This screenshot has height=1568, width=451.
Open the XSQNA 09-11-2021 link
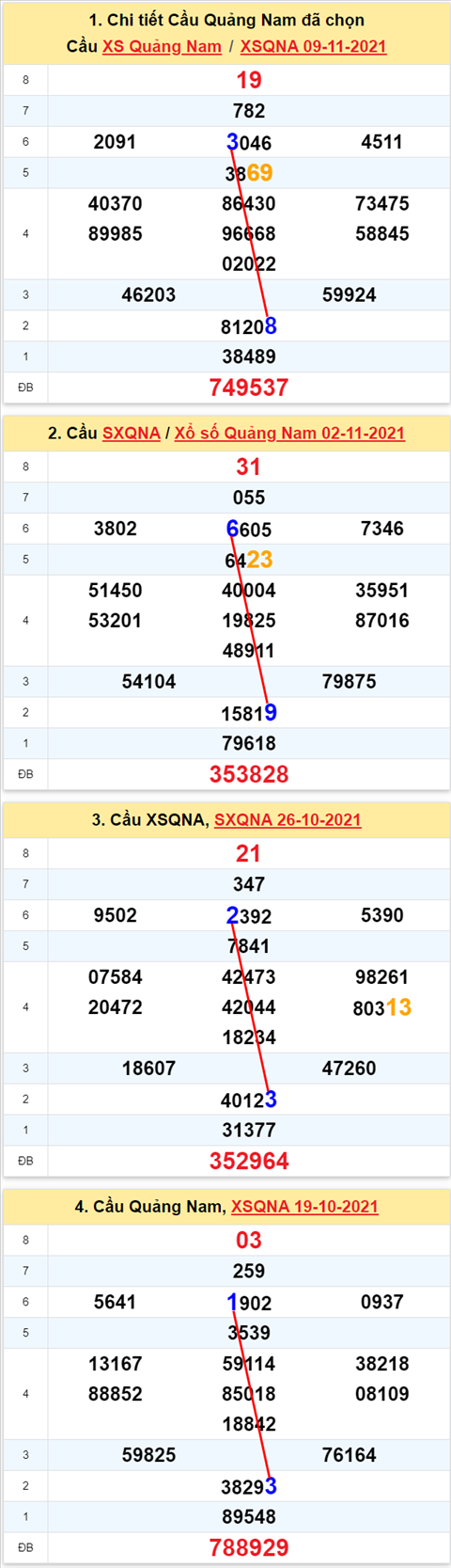313,46
